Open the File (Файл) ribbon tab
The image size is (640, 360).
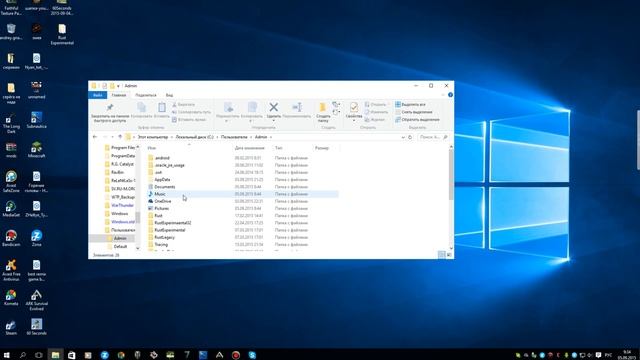click(x=98, y=95)
